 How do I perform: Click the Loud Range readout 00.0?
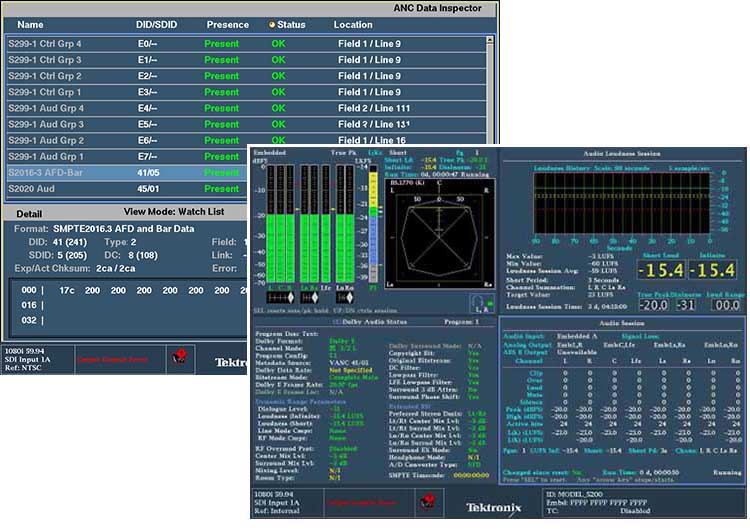(725, 305)
